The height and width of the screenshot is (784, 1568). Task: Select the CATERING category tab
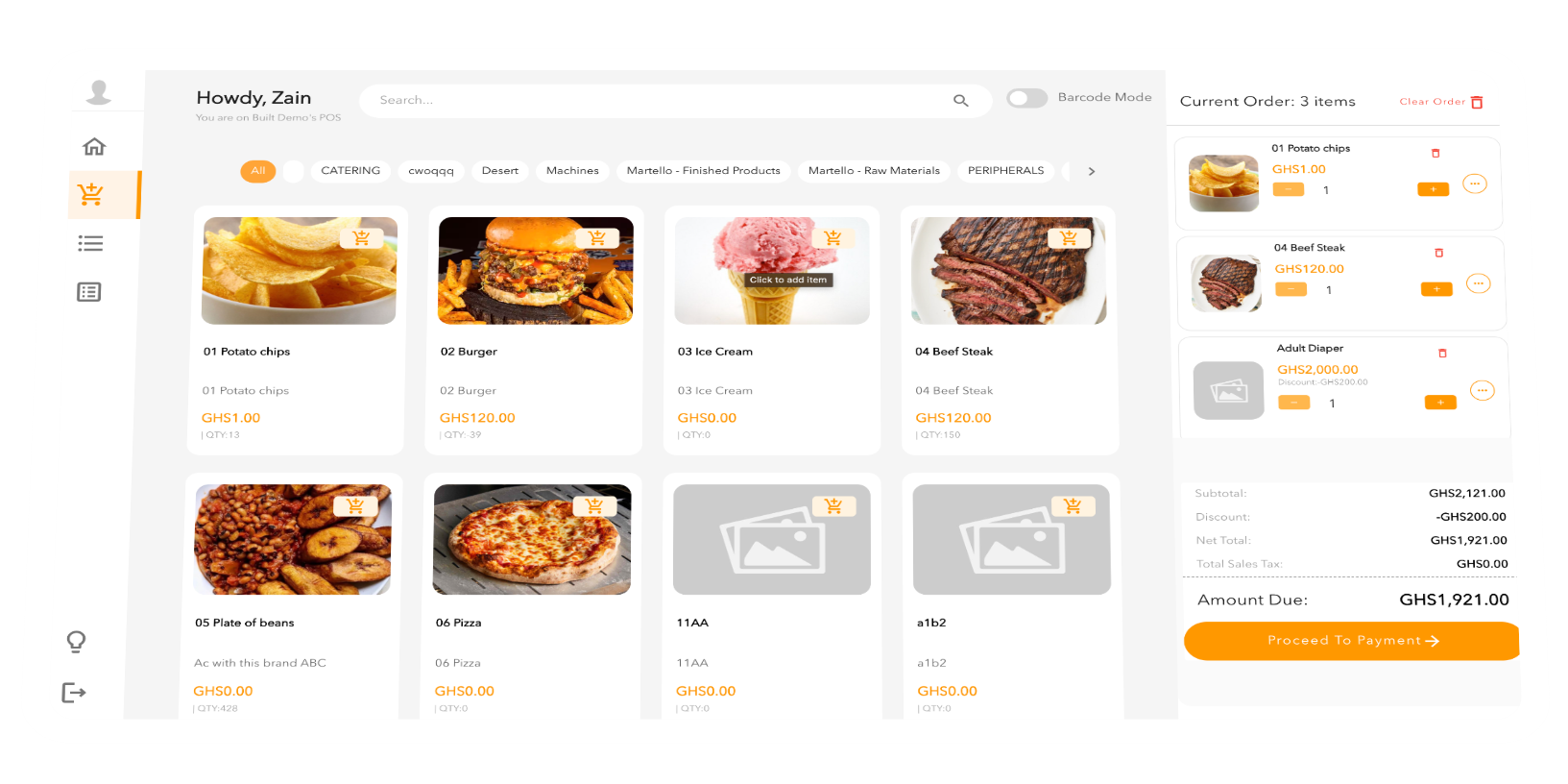[350, 171]
